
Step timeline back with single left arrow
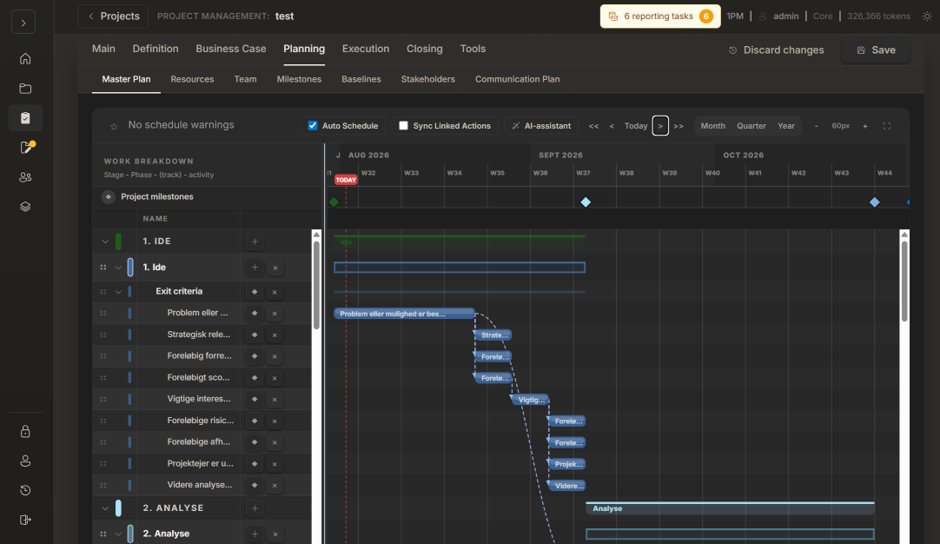[611, 126]
